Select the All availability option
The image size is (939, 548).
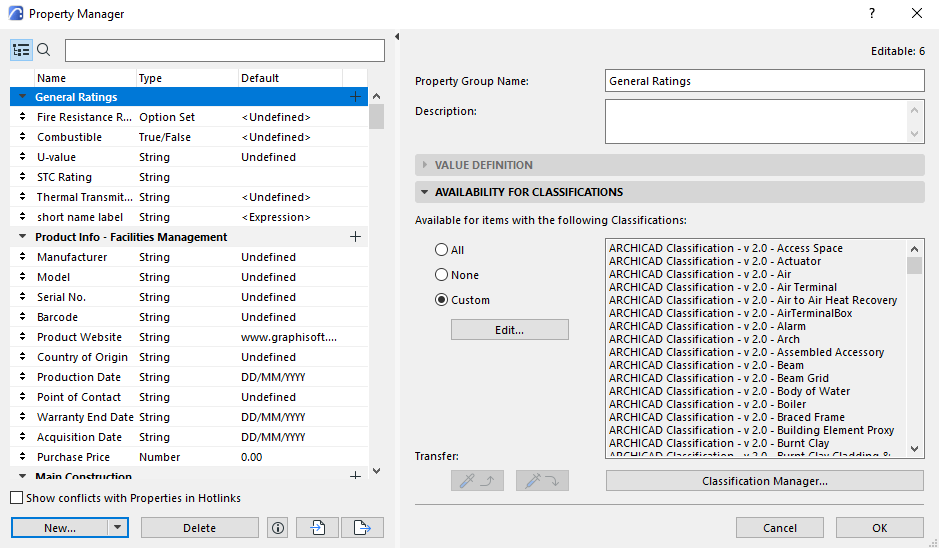click(x=441, y=250)
